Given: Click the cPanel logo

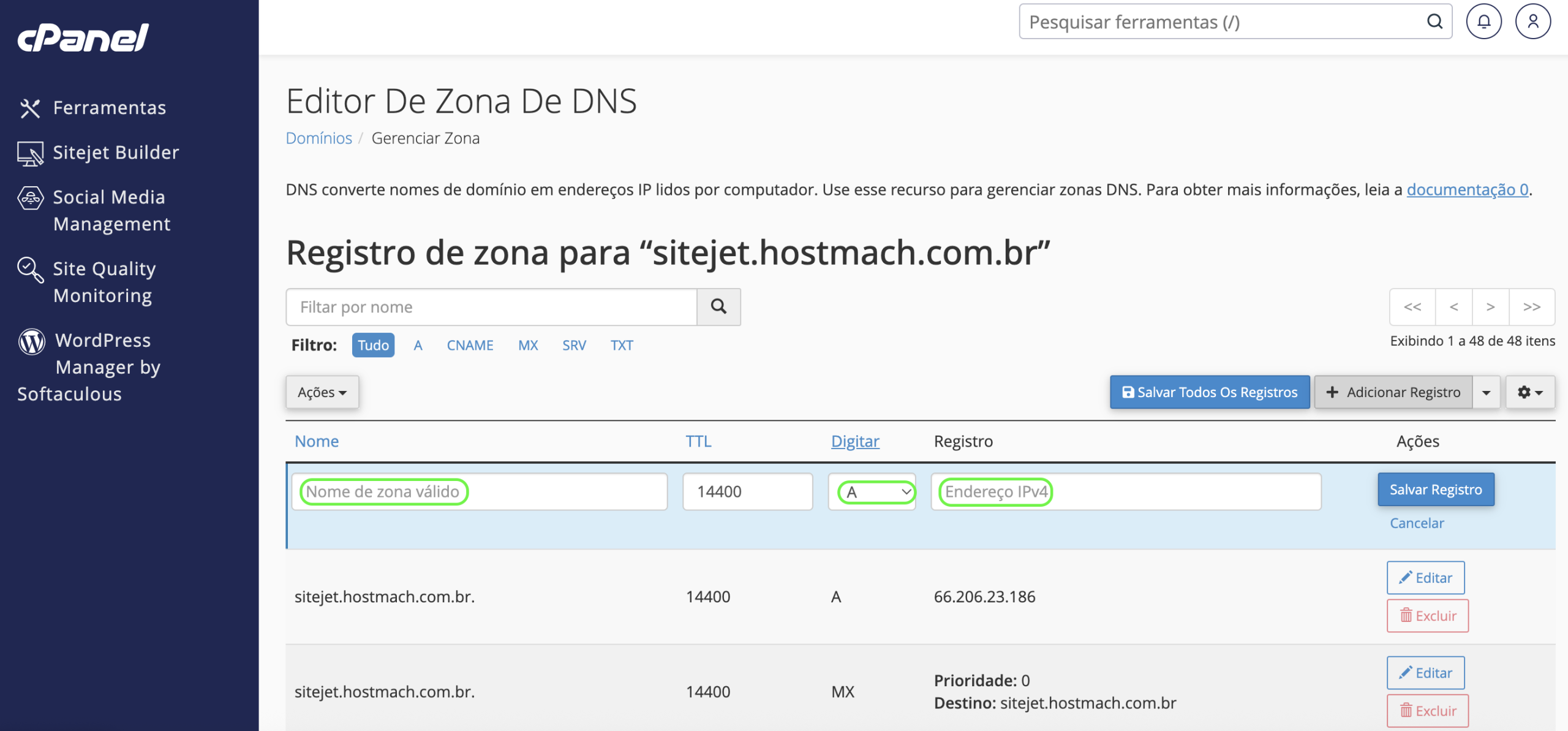Looking at the screenshot, I should (x=83, y=38).
